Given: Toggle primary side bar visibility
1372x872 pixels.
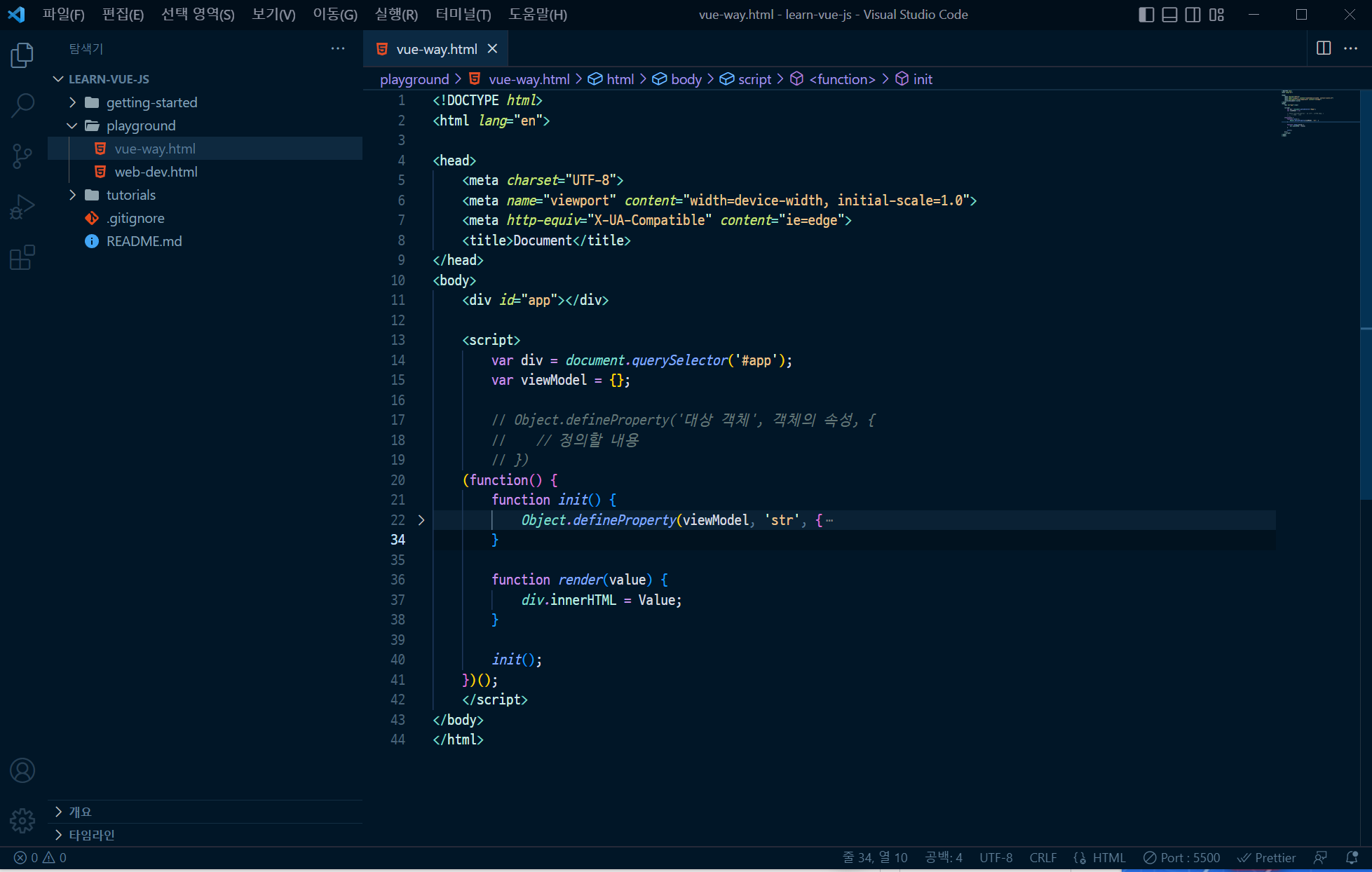Looking at the screenshot, I should tap(1146, 15).
